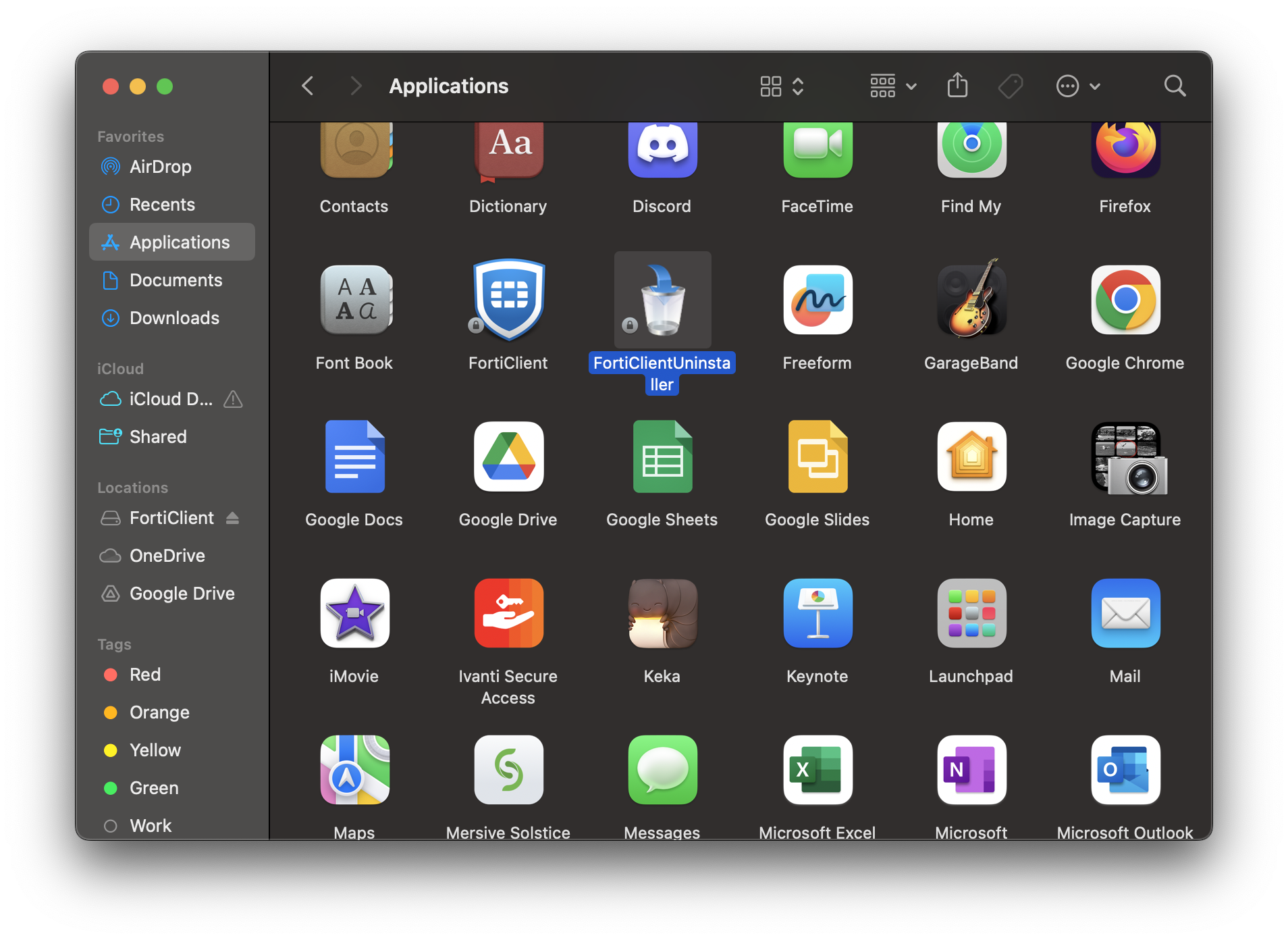
Task: Click the Ivanti Secure Access name label
Action: 508,687
